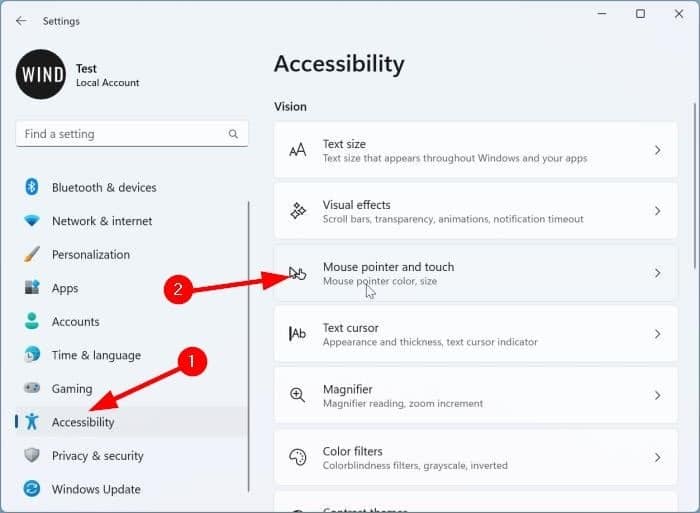Click the back arrow in Settings
700x513 pixels.
[x=21, y=21]
